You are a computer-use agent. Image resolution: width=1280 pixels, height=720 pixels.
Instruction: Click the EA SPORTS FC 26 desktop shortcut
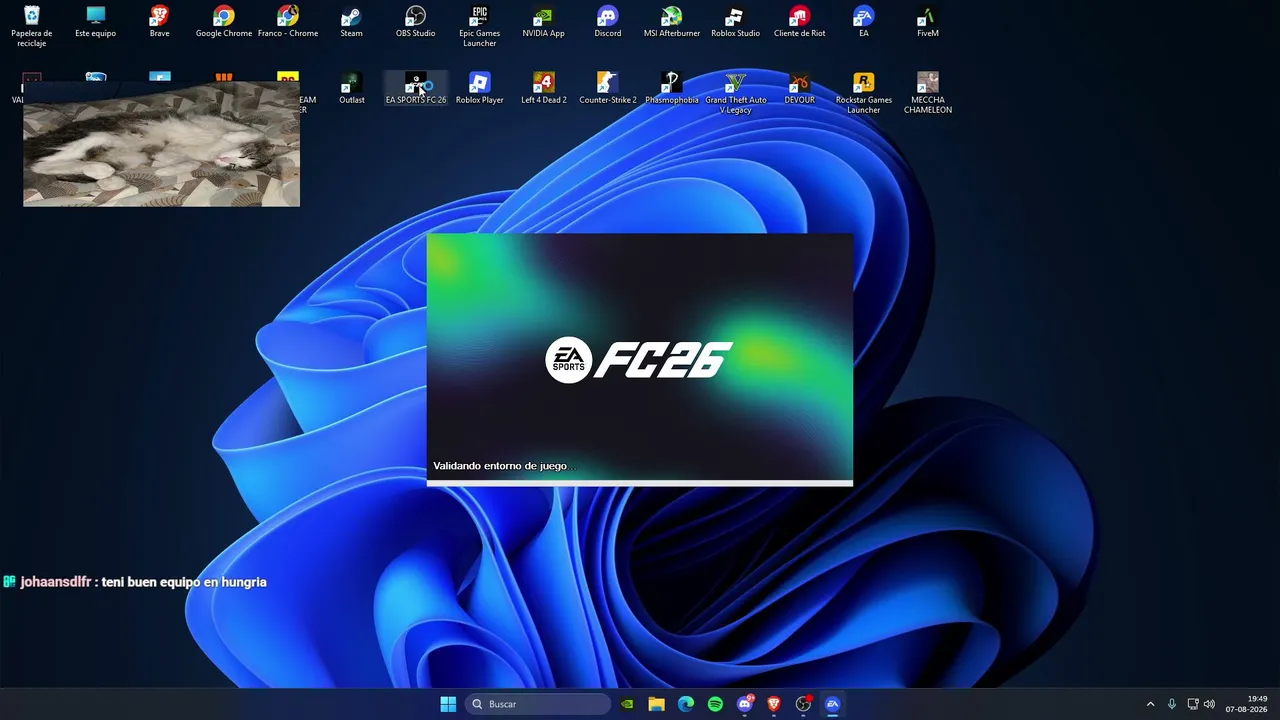click(x=416, y=88)
